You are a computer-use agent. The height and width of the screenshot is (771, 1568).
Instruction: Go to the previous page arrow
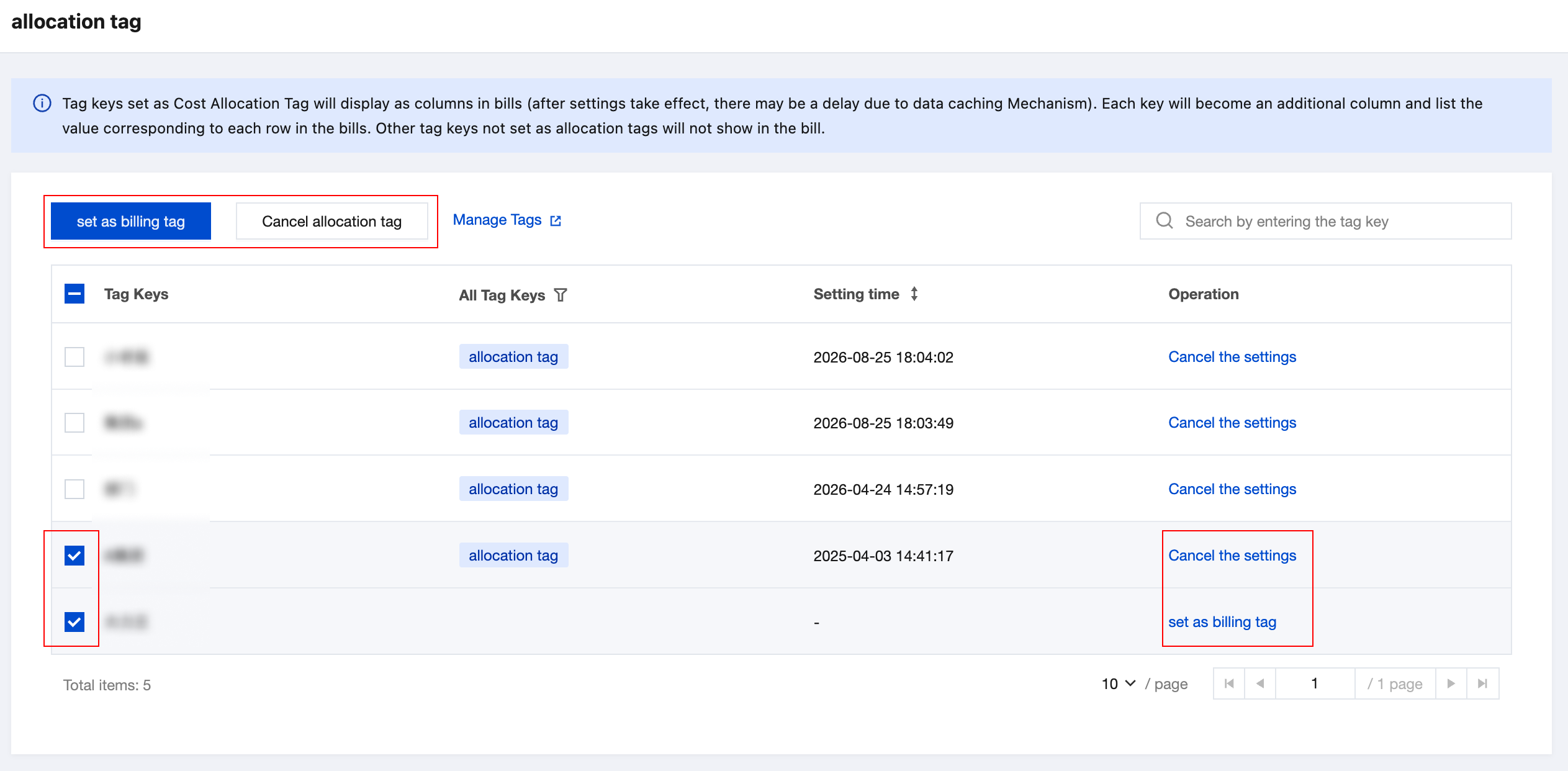[1260, 683]
